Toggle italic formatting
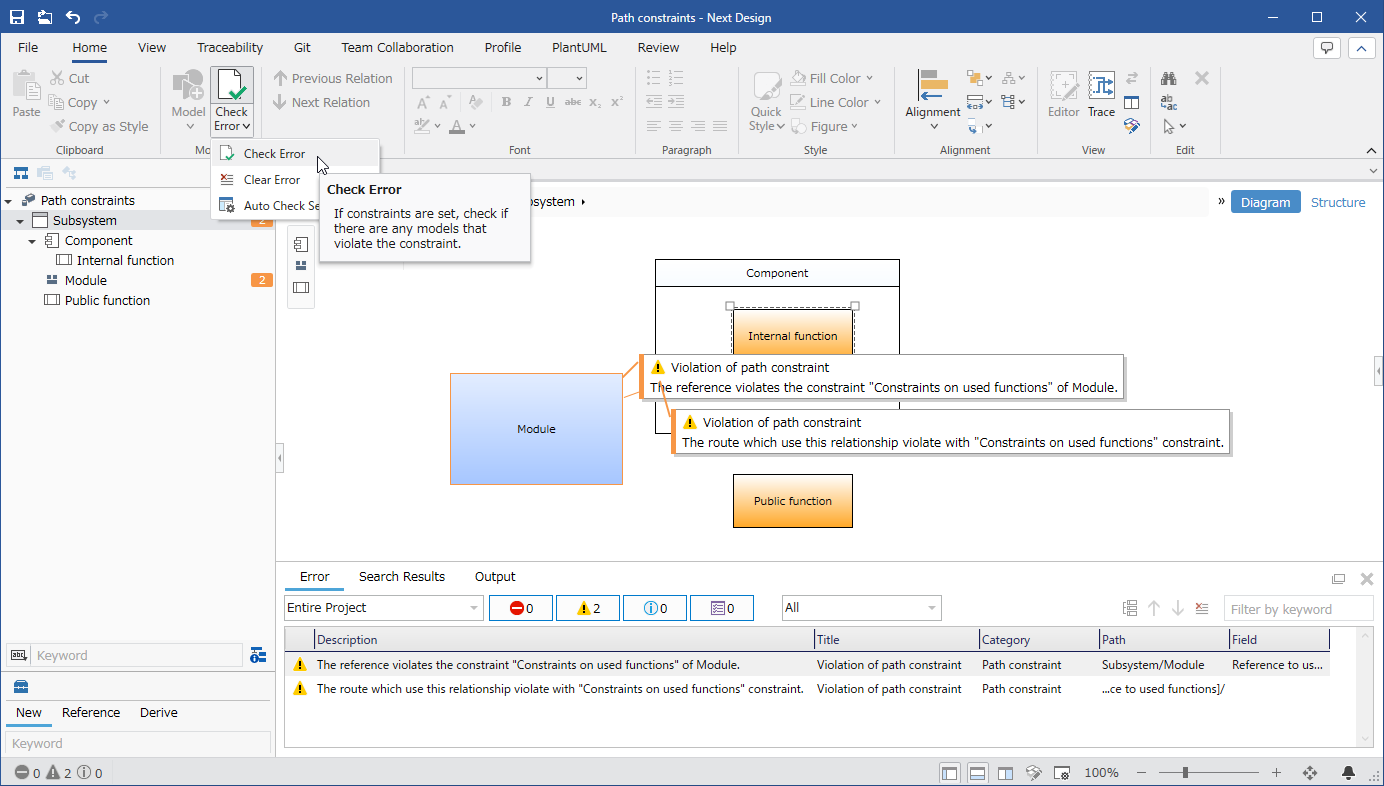This screenshot has height=786, width=1384. click(528, 102)
